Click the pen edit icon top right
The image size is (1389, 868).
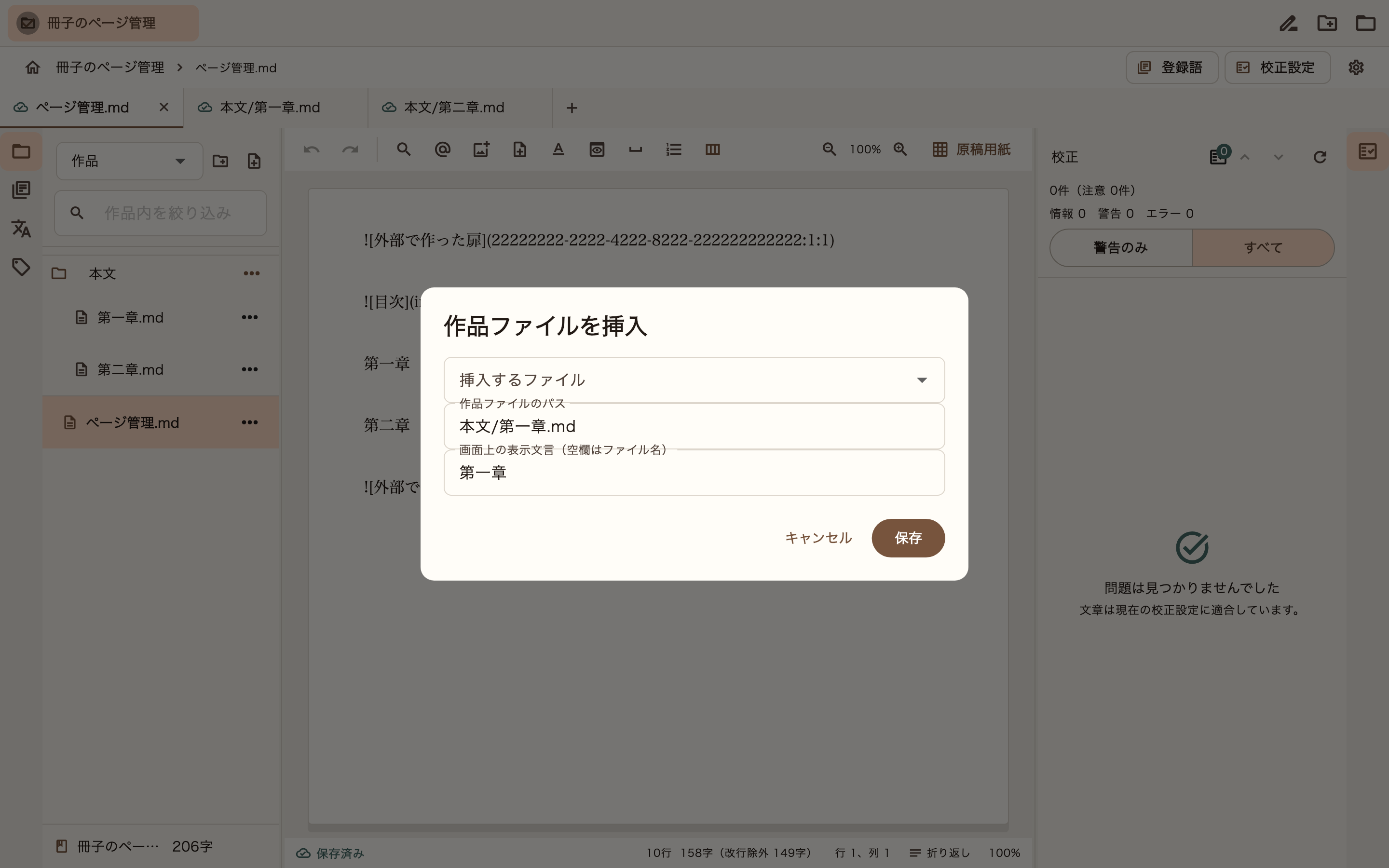(x=1289, y=24)
